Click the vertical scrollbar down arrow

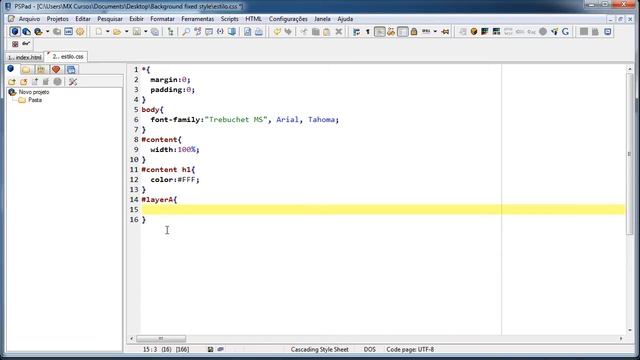(629, 330)
